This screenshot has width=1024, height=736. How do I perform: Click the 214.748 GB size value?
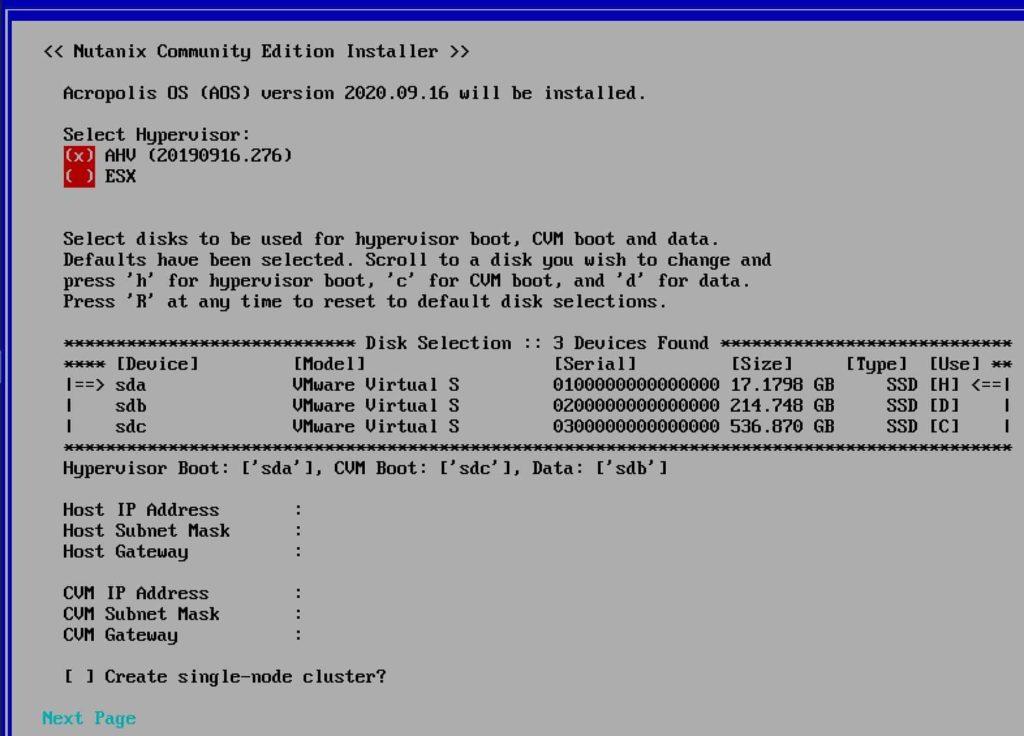pyautogui.click(x=782, y=406)
